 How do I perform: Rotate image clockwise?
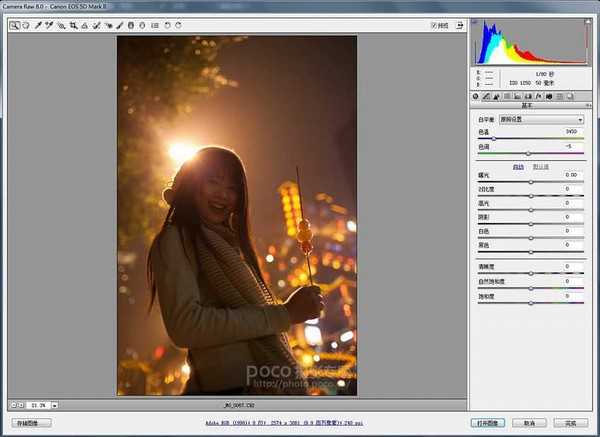[178, 25]
